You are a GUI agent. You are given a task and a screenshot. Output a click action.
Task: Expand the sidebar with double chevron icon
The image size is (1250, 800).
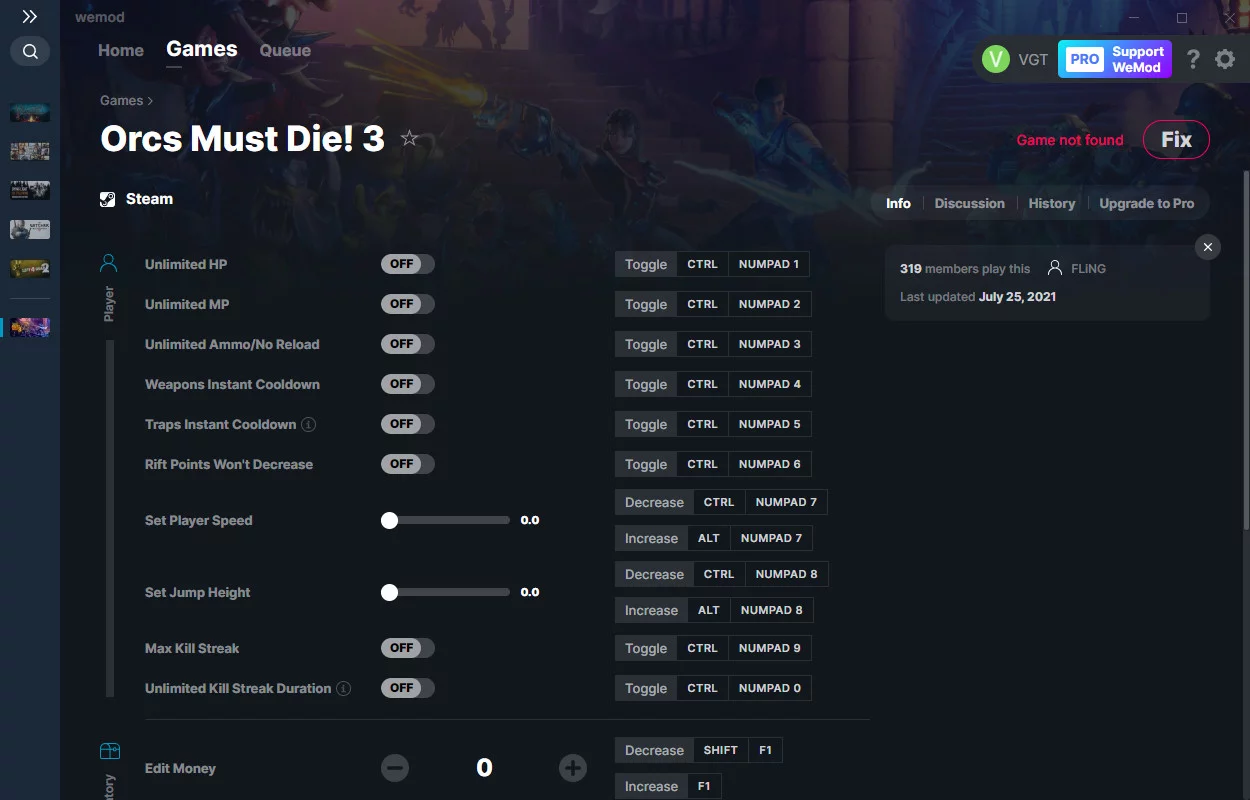point(30,17)
